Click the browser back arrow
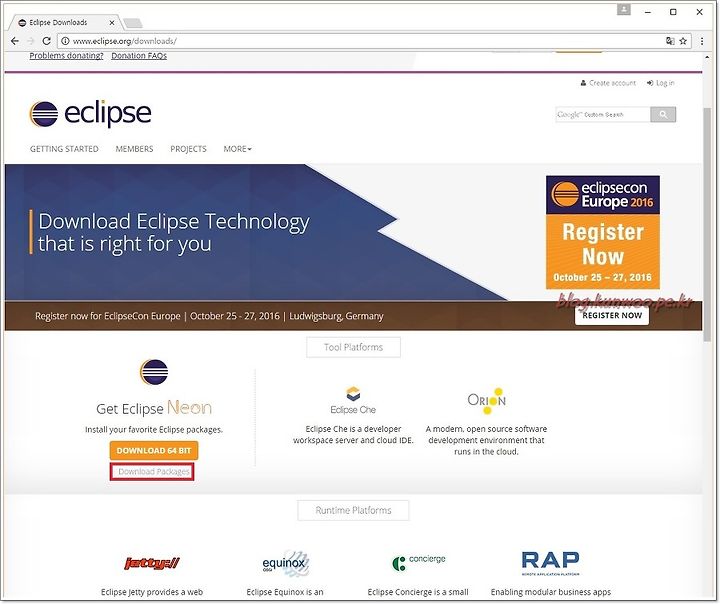 coord(15,41)
